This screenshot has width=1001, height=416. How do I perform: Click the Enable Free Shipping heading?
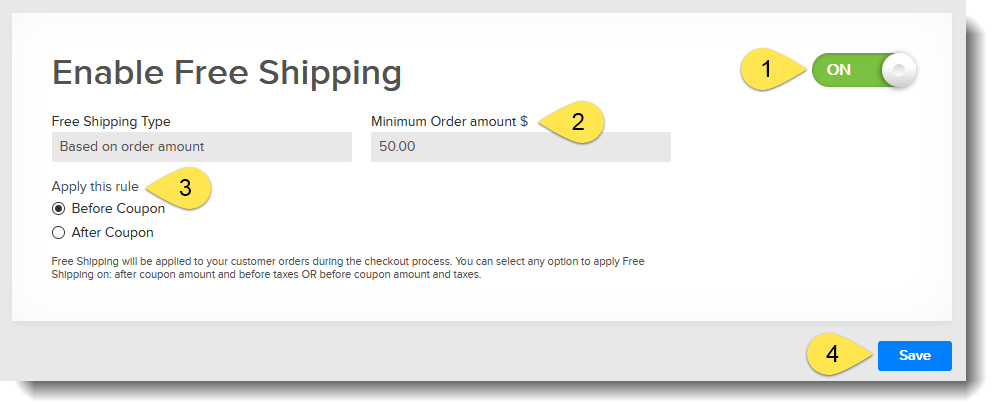[x=227, y=72]
